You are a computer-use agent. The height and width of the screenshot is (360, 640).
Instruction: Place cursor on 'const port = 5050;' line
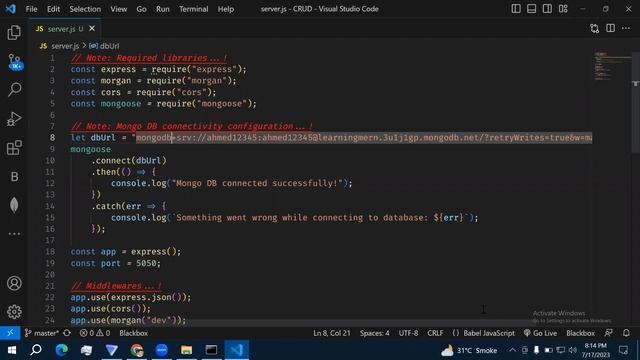116,263
